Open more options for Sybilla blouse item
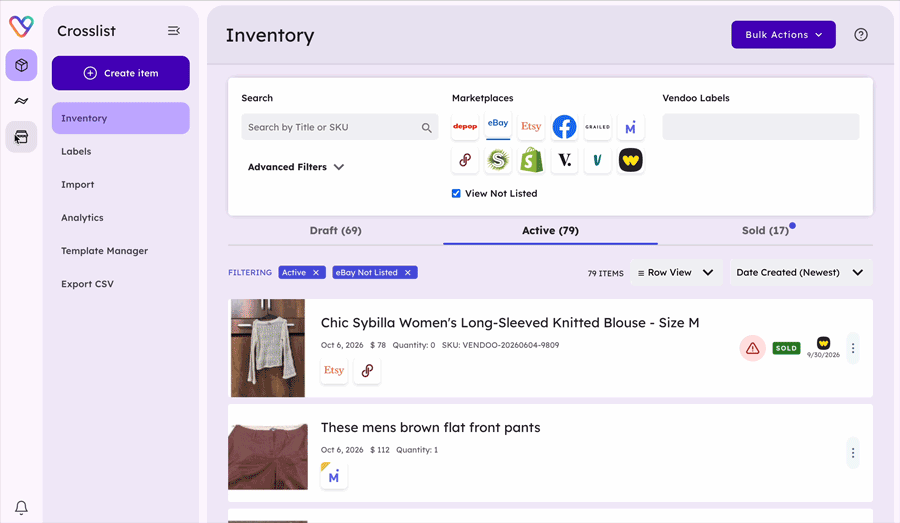This screenshot has height=523, width=900. pyautogui.click(x=853, y=348)
